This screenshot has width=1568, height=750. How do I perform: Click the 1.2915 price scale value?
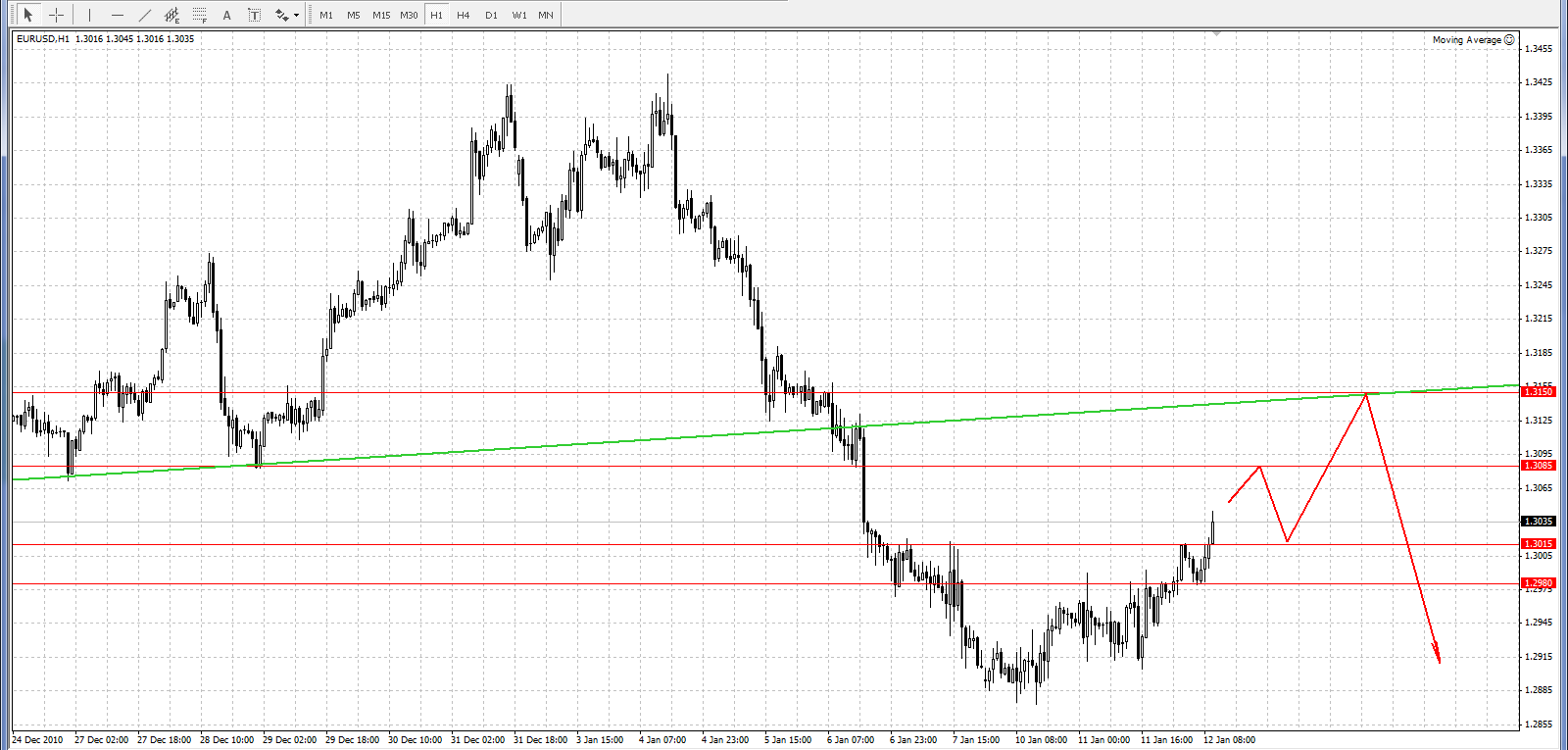coord(1539,657)
